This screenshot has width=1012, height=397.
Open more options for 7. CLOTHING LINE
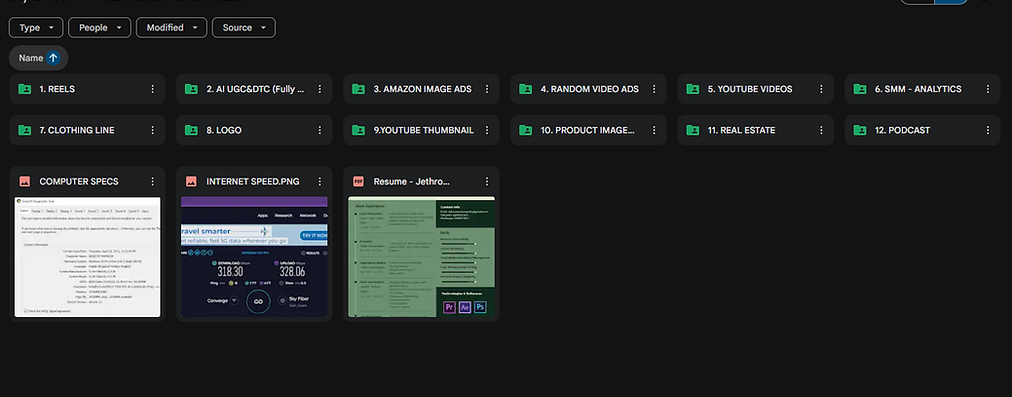pos(153,130)
